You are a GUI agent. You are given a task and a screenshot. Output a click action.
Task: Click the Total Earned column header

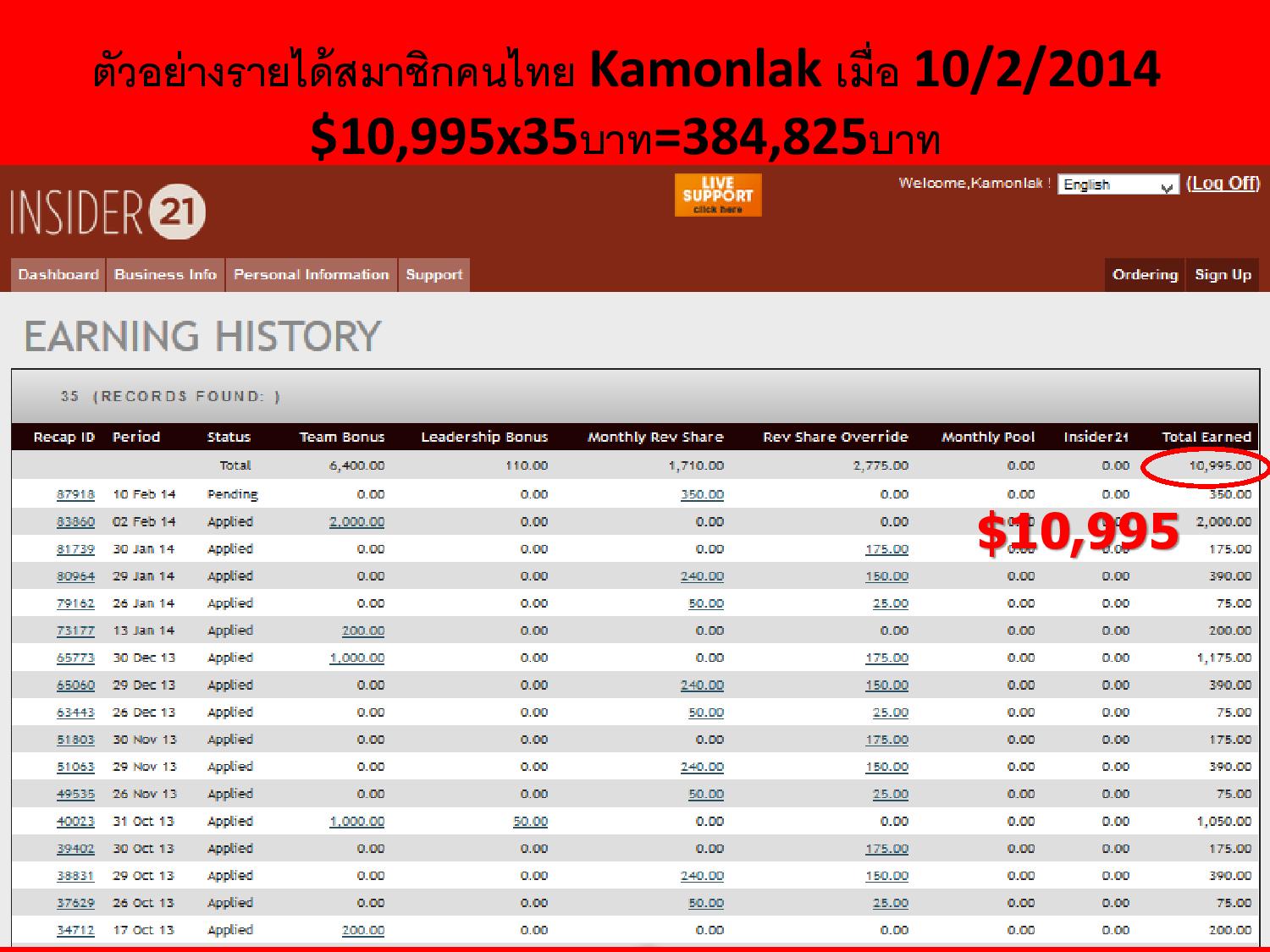click(x=1206, y=437)
